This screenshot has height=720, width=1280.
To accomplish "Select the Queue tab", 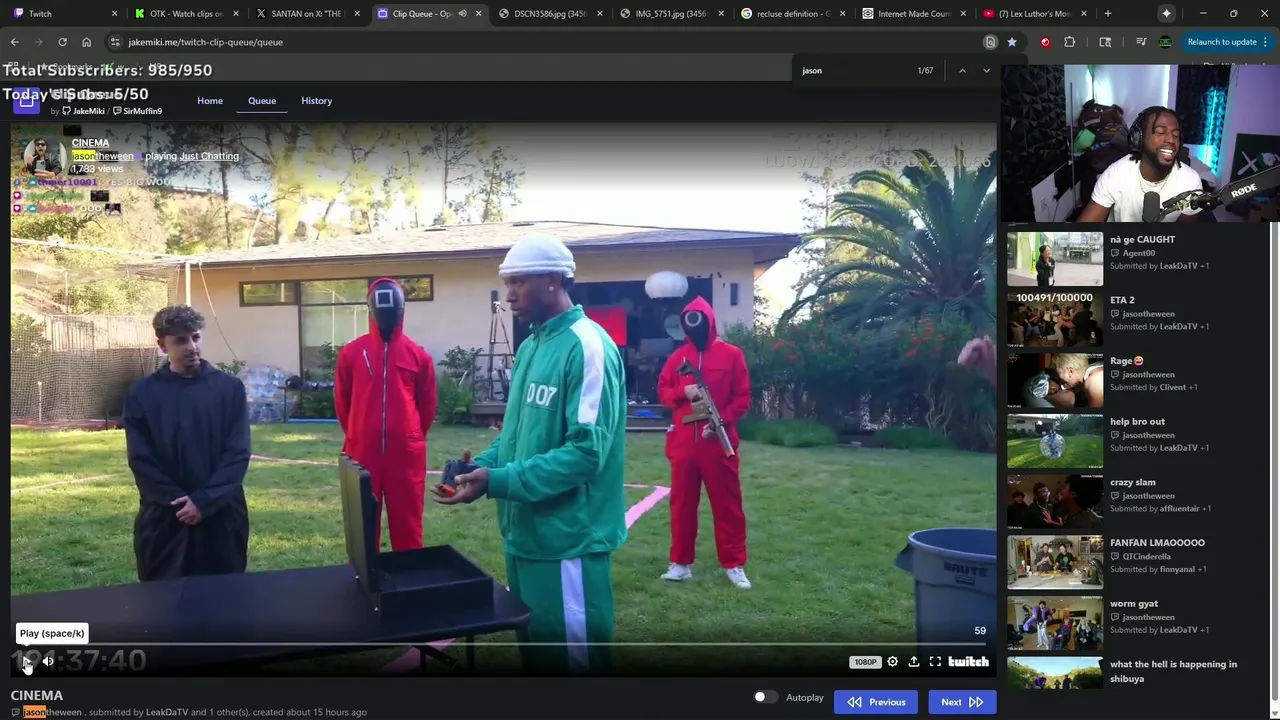I will coord(262,101).
